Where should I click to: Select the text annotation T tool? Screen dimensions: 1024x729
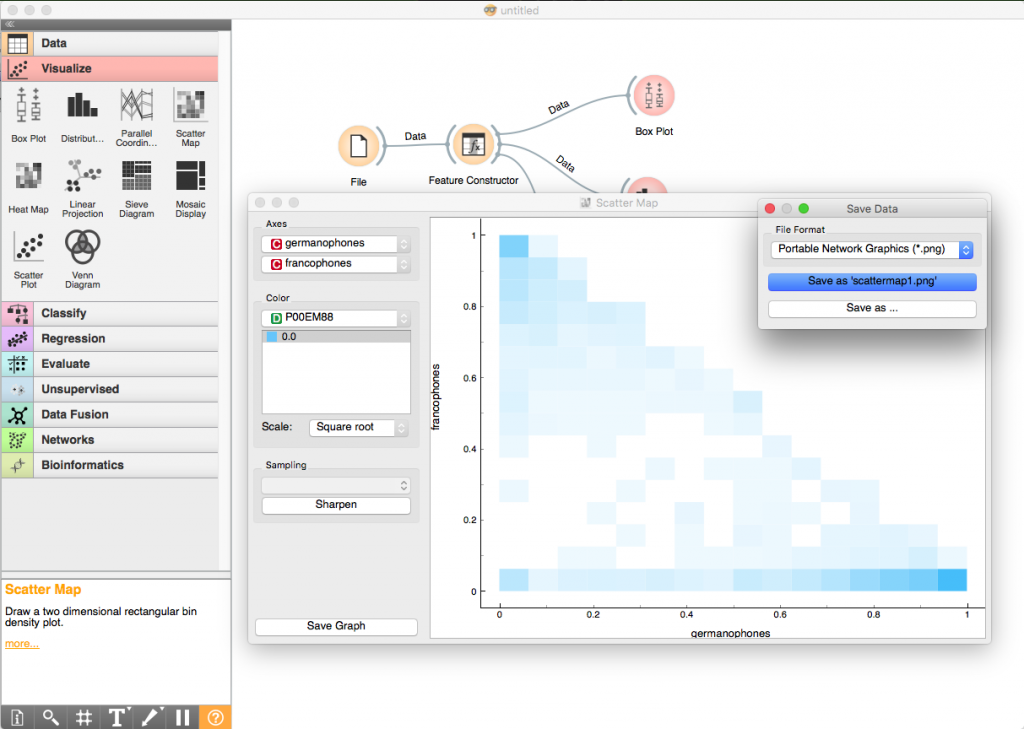[118, 718]
